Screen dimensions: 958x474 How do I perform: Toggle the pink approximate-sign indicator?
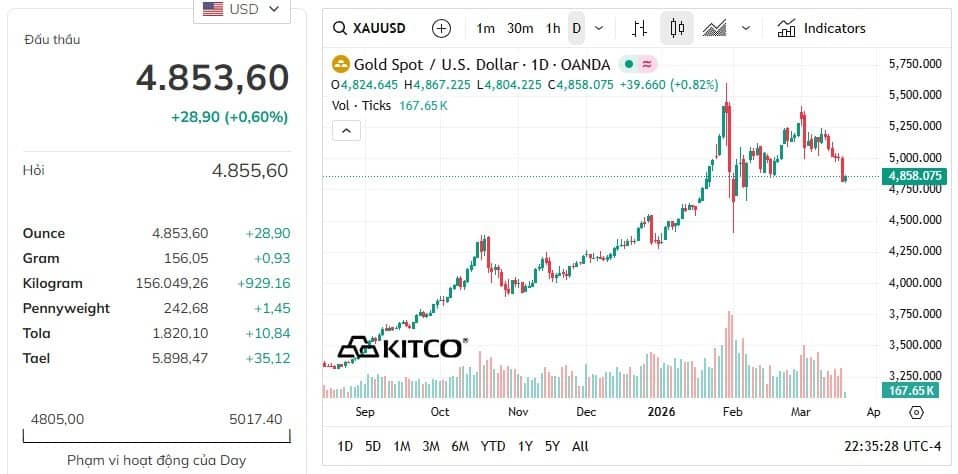tap(646, 64)
